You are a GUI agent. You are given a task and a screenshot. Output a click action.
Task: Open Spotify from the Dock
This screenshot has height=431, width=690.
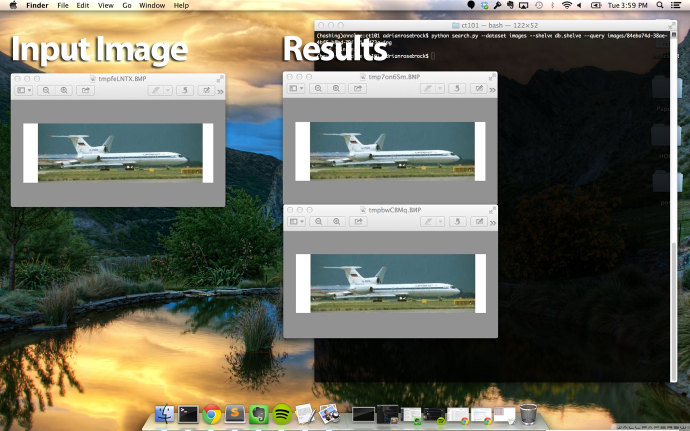point(282,414)
